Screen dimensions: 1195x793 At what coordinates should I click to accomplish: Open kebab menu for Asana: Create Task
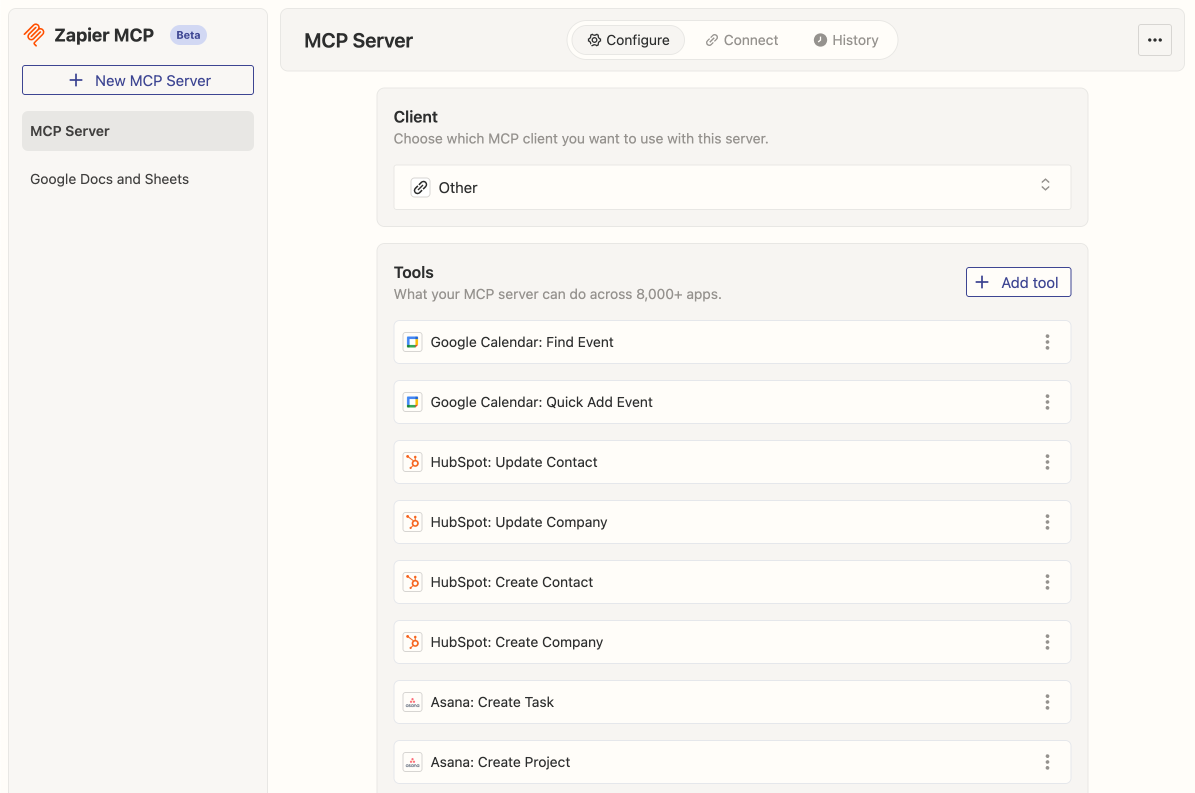[x=1047, y=702]
